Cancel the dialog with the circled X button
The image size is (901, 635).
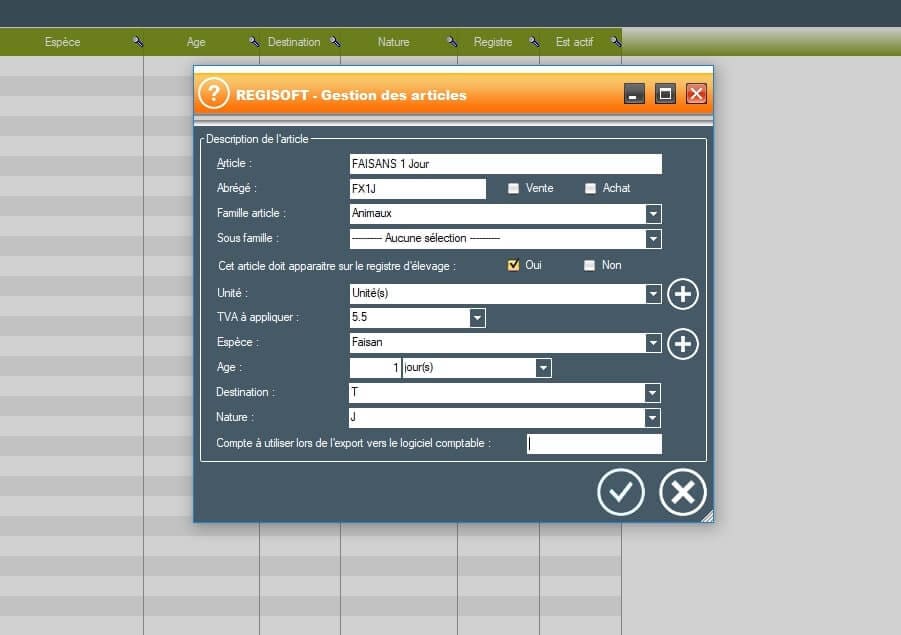click(x=683, y=492)
